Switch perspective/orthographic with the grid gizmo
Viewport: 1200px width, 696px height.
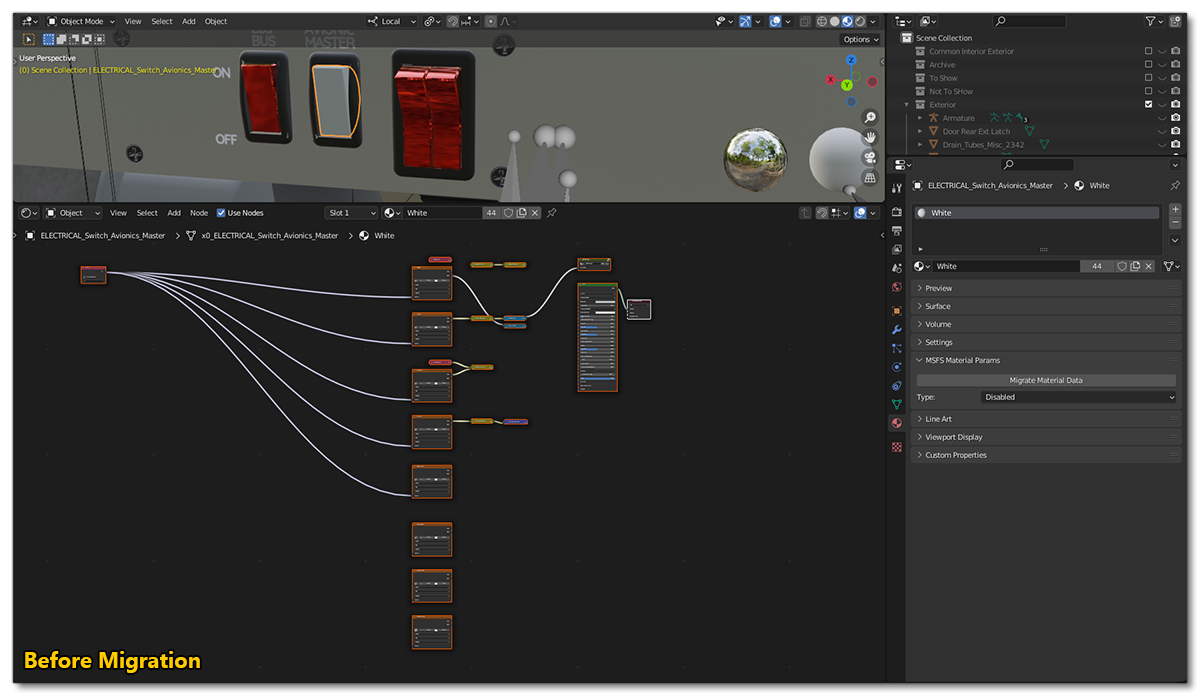tap(870, 178)
